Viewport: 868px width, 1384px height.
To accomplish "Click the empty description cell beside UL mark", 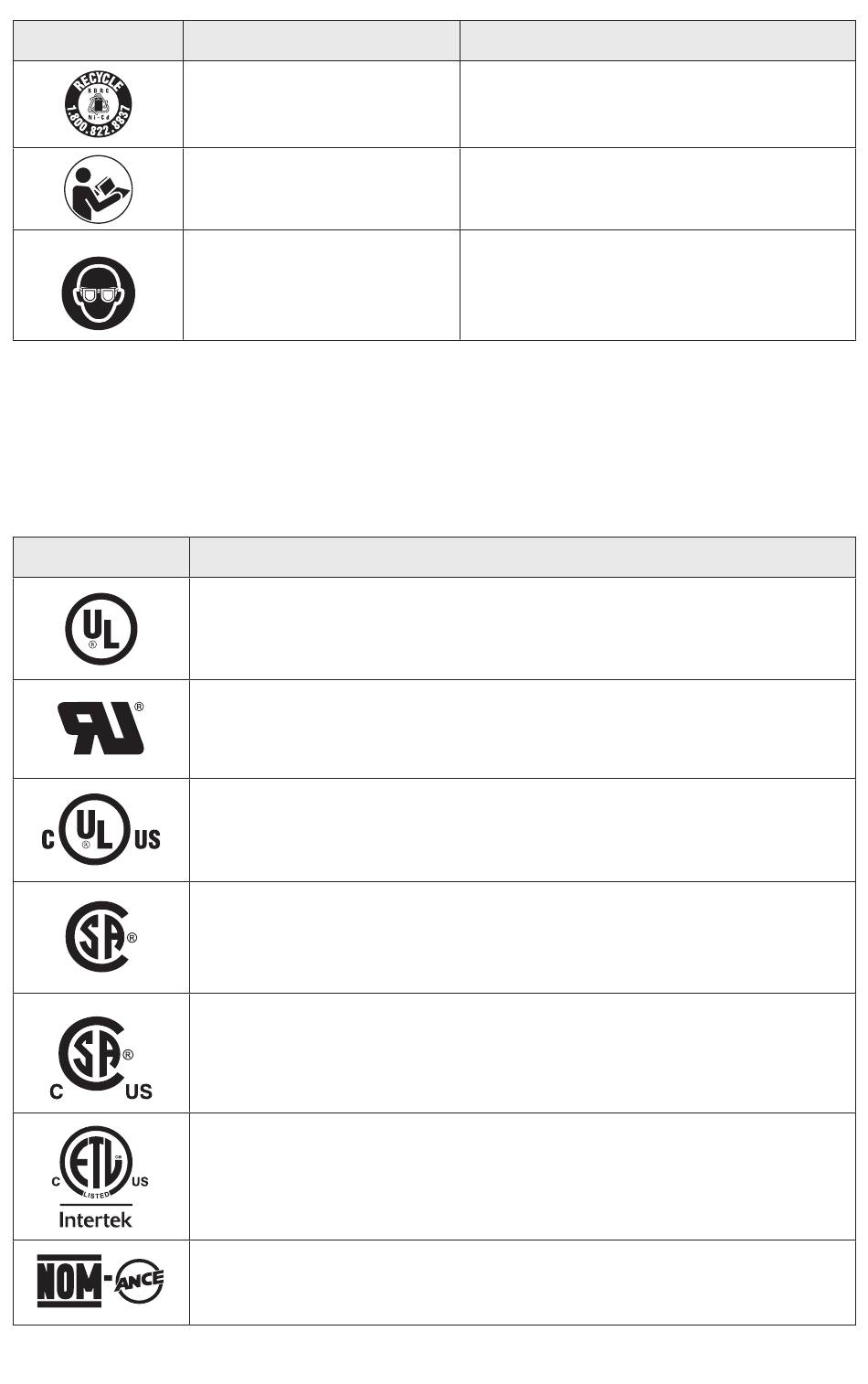I will point(522,628).
